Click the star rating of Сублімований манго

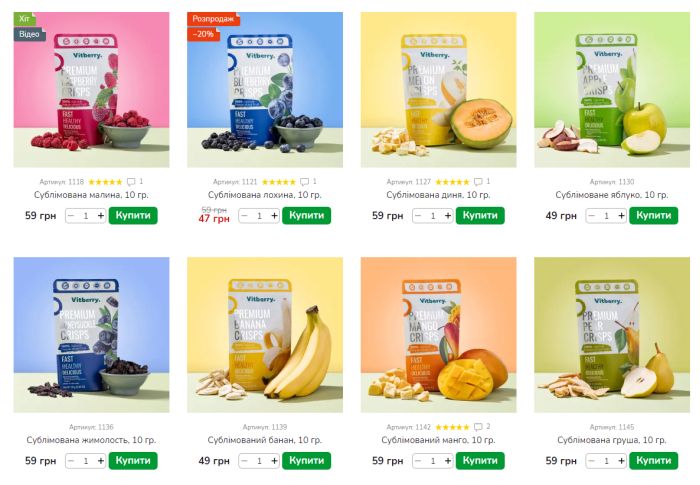pyautogui.click(x=452, y=427)
